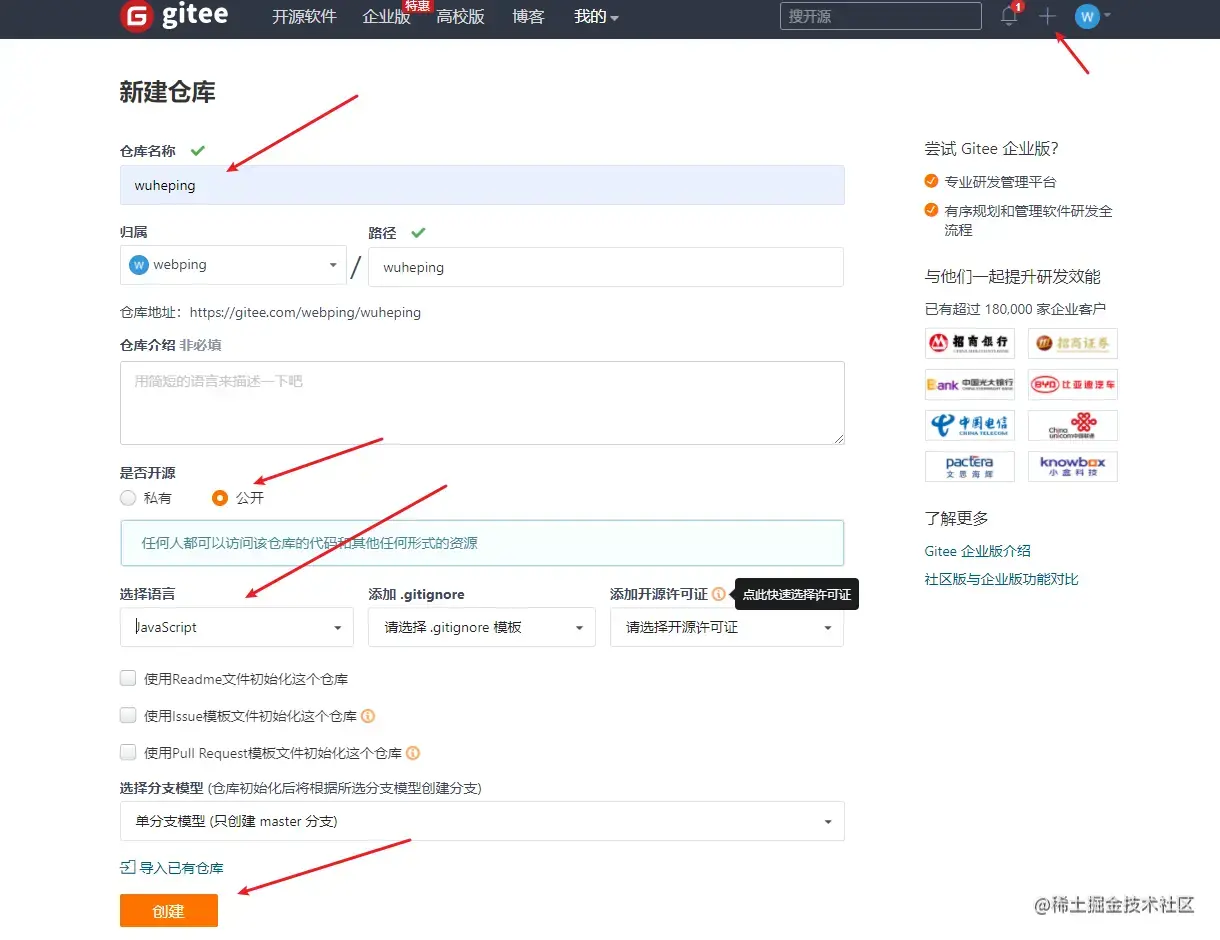Click the 路径 input field
1220x940 pixels.
click(606, 267)
